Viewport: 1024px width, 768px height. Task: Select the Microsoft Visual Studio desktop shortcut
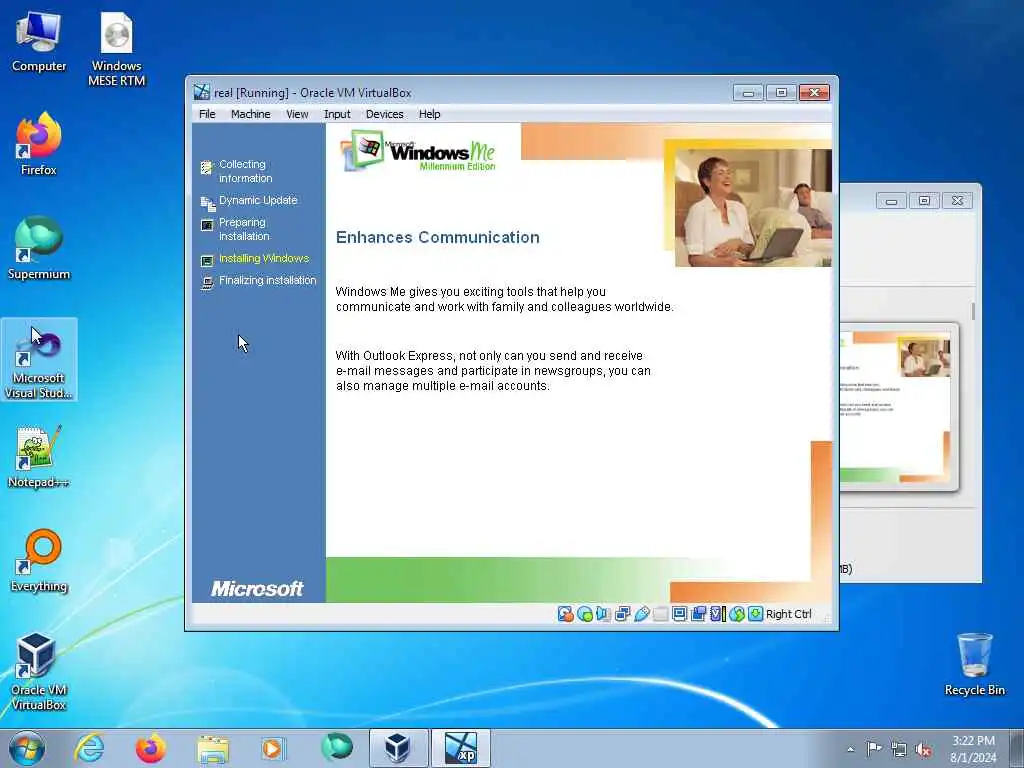(39, 360)
